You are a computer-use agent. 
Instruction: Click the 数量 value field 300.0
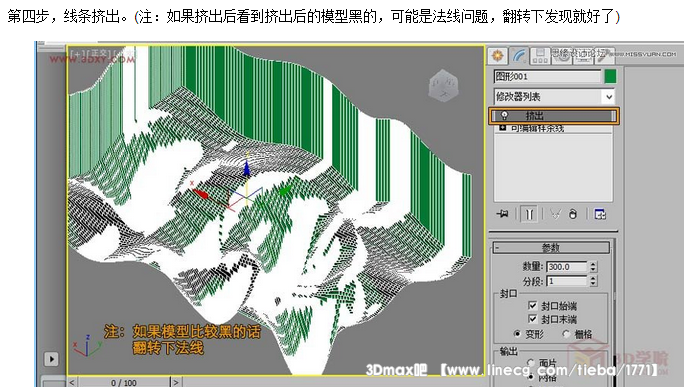567,266
